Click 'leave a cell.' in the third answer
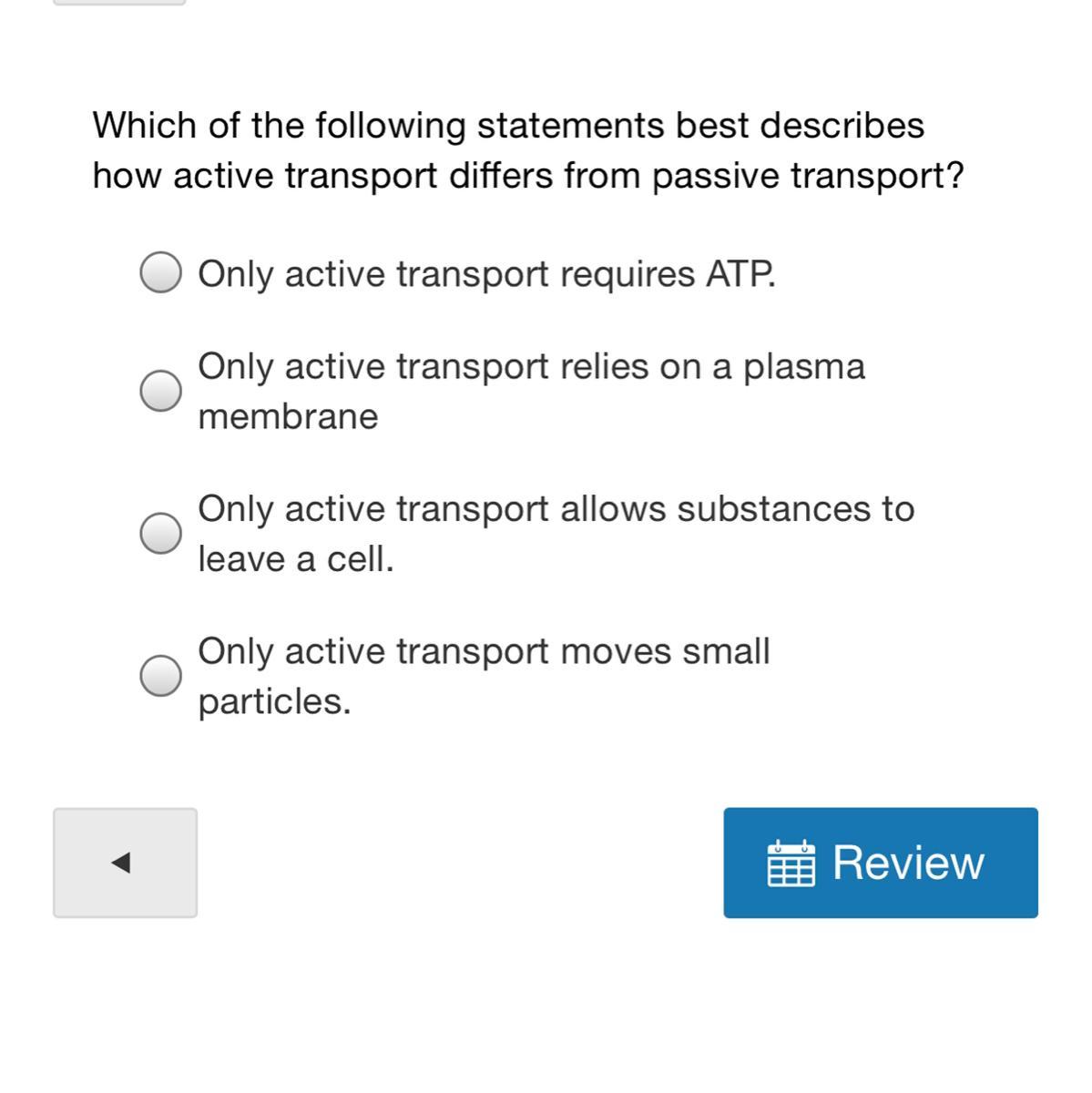The height and width of the screenshot is (1093, 1092). point(296,559)
